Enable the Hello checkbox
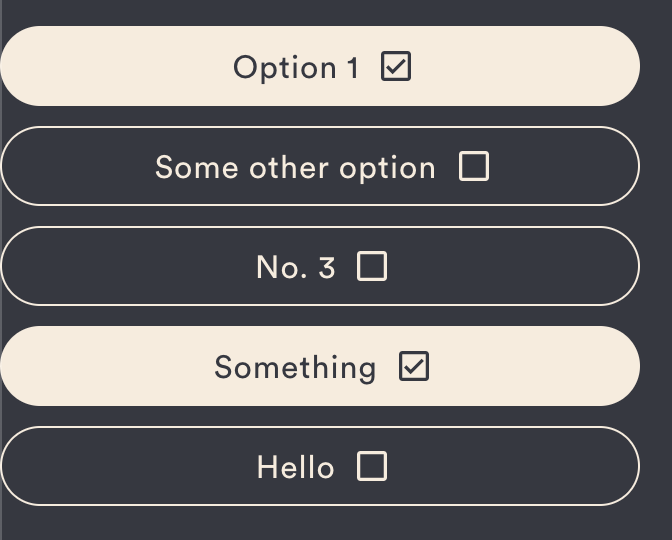This screenshot has height=540, width=672. pos(372,466)
